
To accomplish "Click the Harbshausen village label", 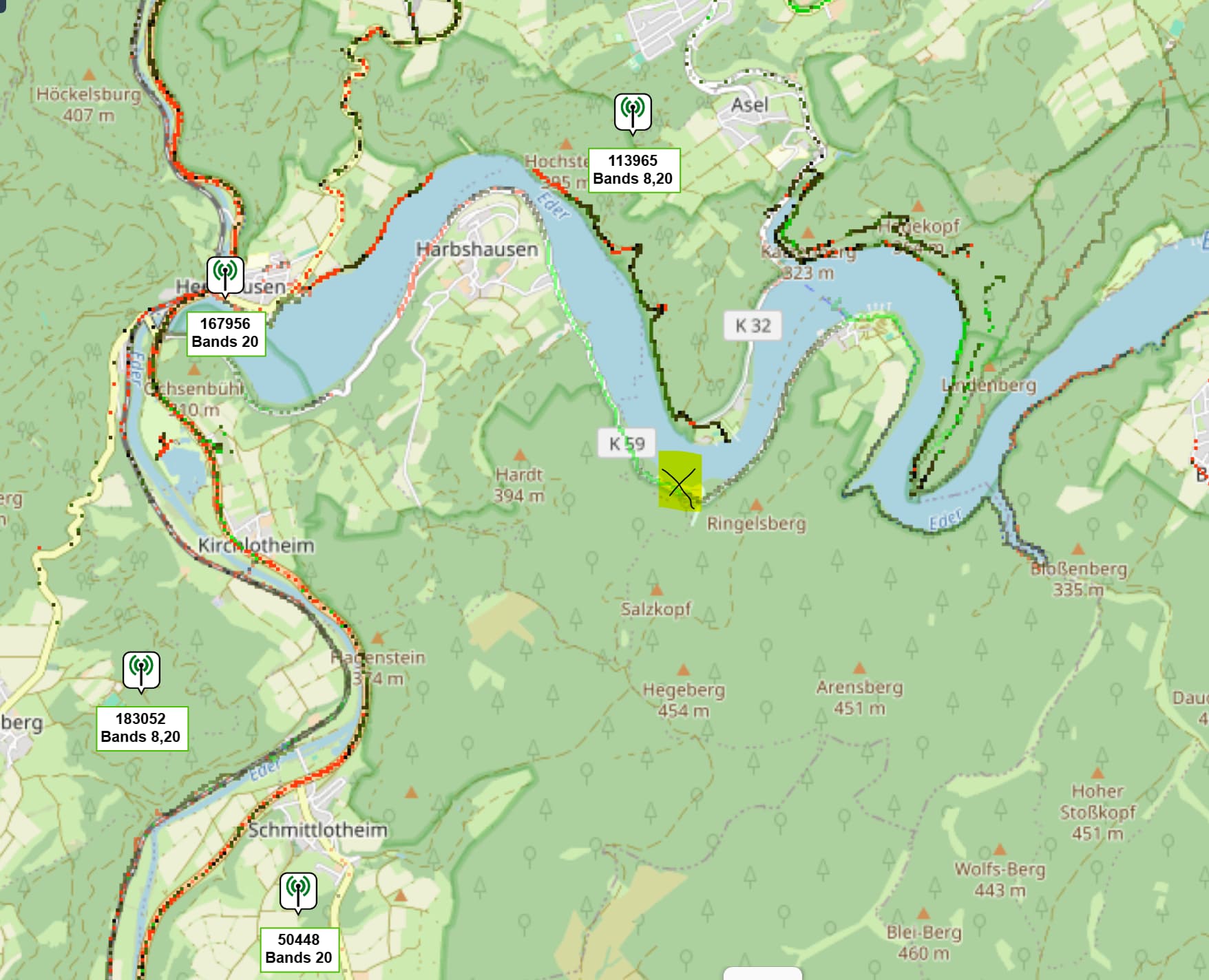I will tap(477, 249).
